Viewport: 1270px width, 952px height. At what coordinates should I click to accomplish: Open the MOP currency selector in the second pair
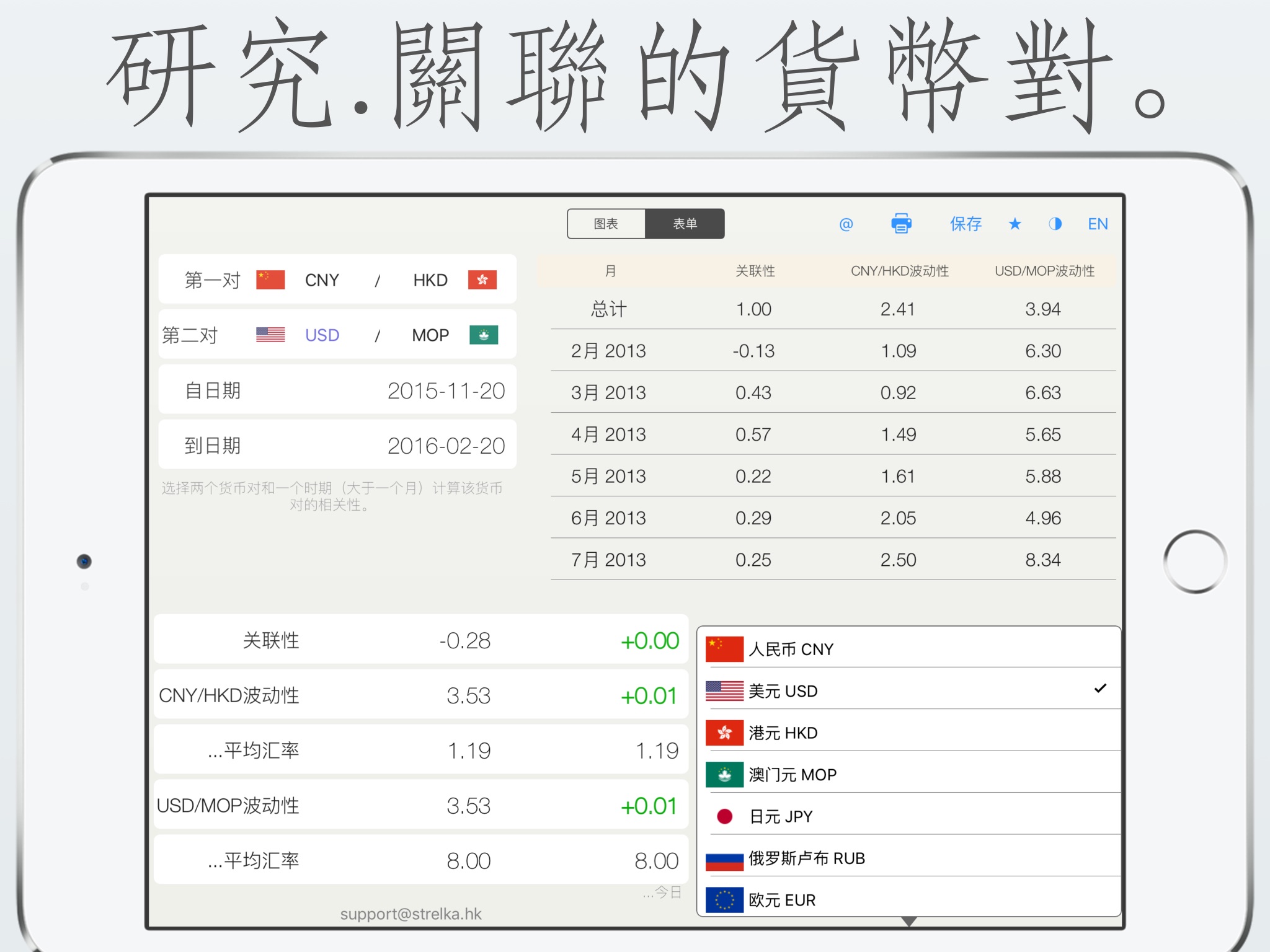pyautogui.click(x=430, y=335)
